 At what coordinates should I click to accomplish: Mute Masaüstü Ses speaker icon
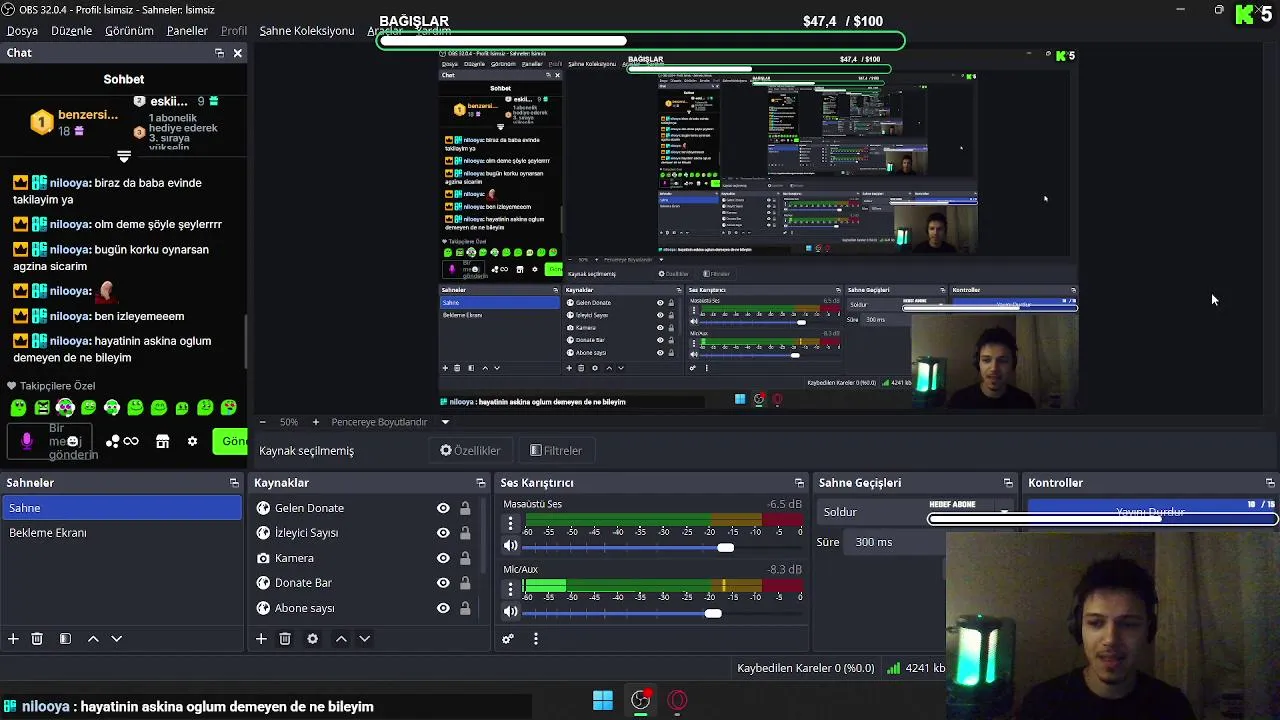(510, 546)
